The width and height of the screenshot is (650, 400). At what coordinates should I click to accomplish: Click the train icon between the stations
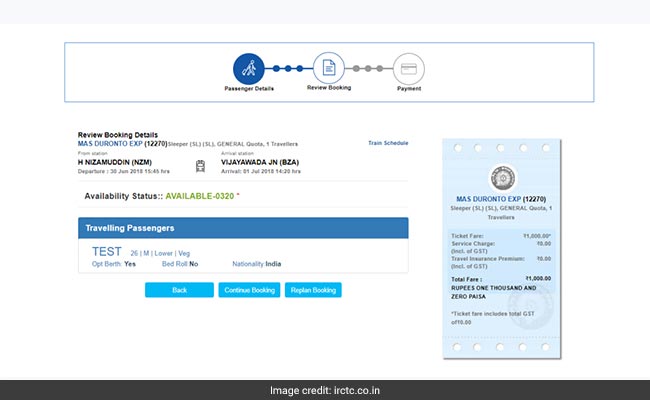coord(201,165)
